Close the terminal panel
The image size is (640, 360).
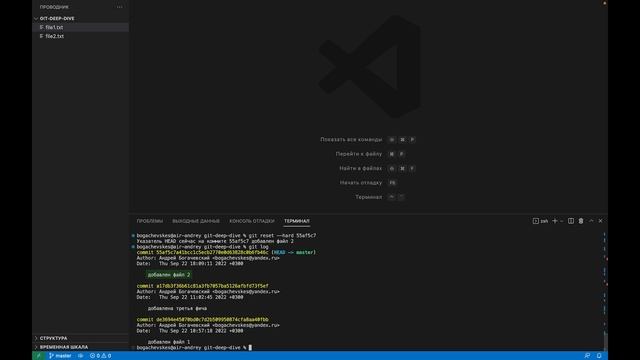pyautogui.click(x=600, y=221)
